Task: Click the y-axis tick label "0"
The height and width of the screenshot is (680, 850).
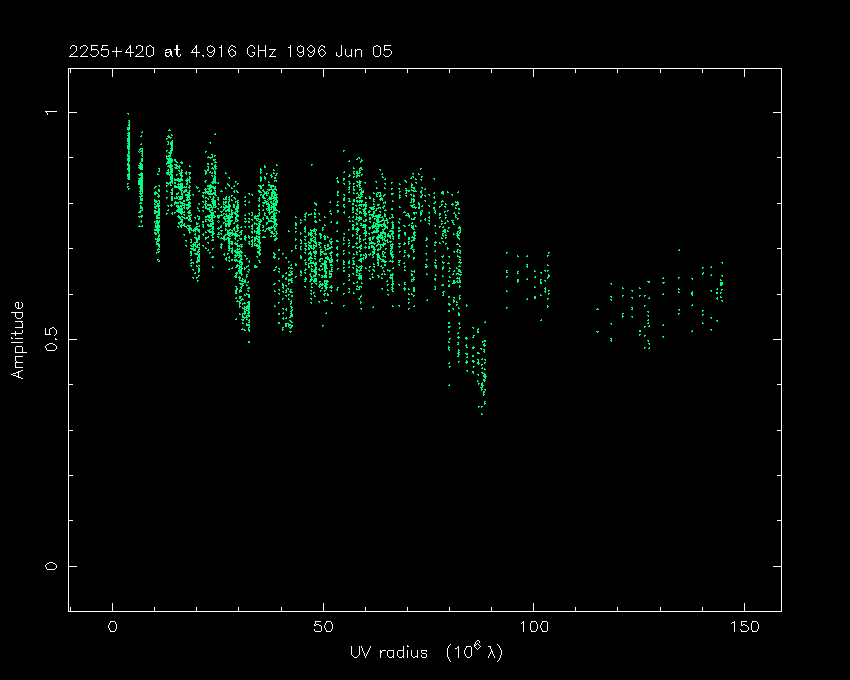Action: pos(51,566)
